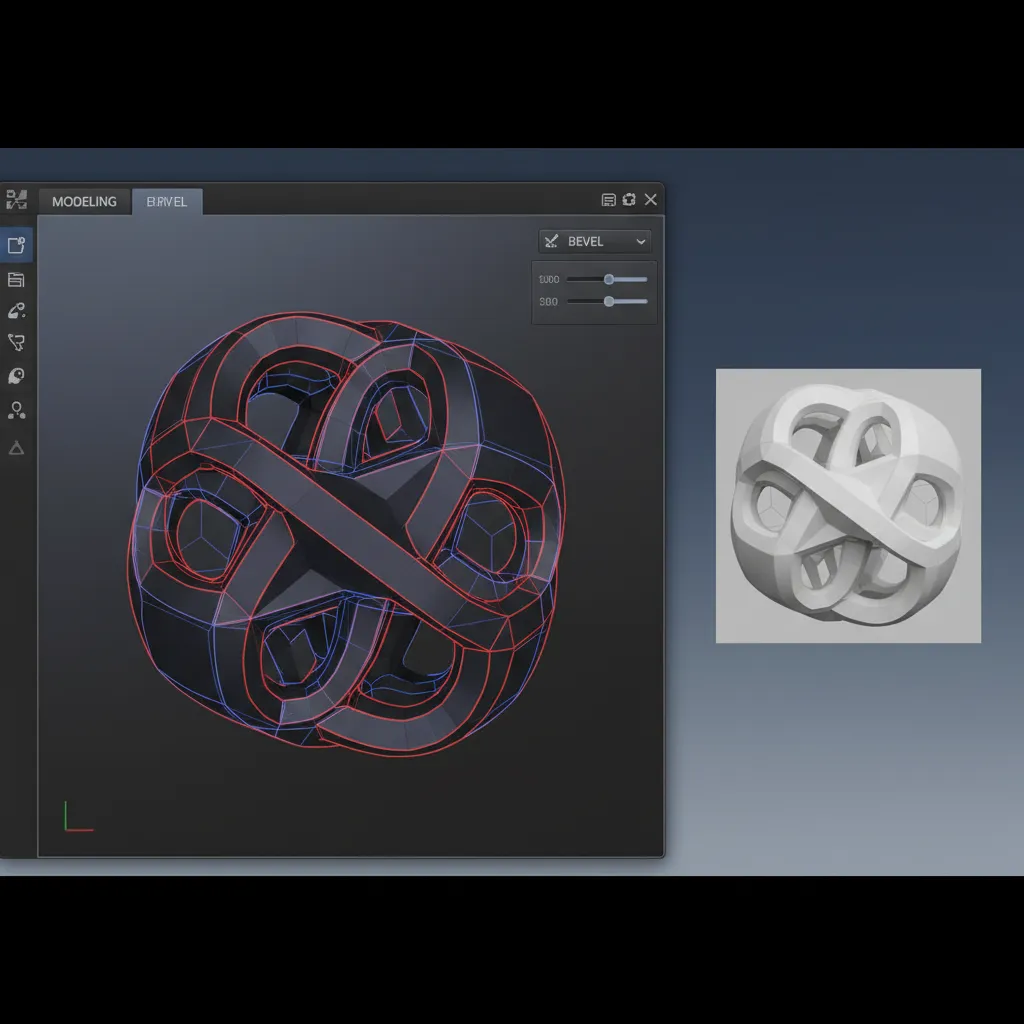The image size is (1024, 1024).
Task: Open the BEVEL tab next to MODELING
Action: click(x=166, y=201)
